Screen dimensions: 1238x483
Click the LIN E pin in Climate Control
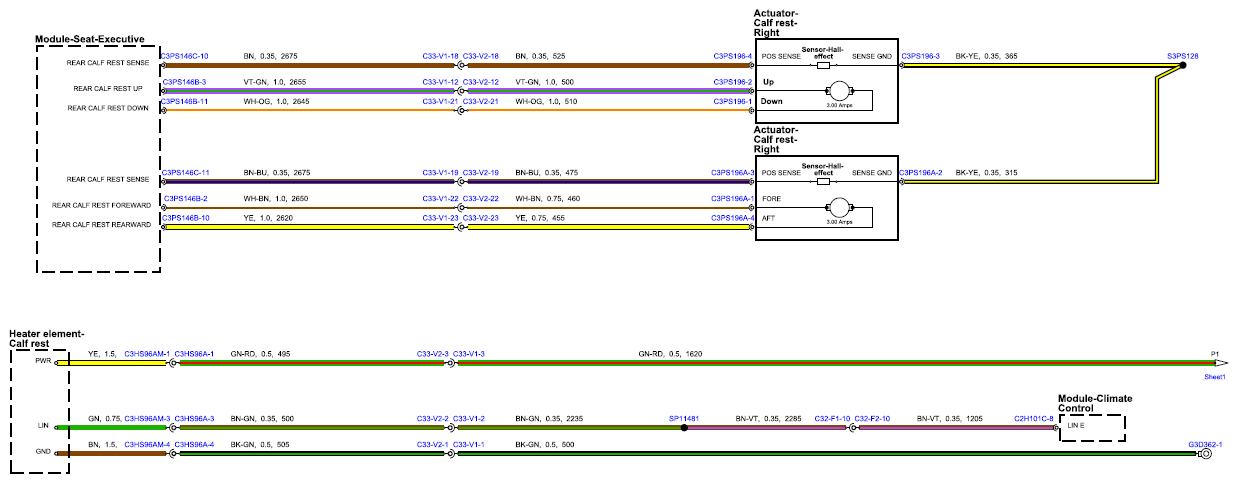[x=1075, y=427]
